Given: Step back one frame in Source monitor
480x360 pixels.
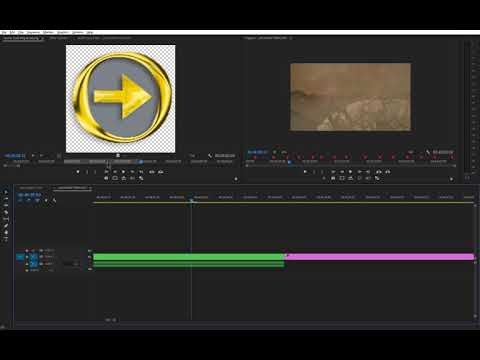Looking at the screenshot, I should pos(115,172).
